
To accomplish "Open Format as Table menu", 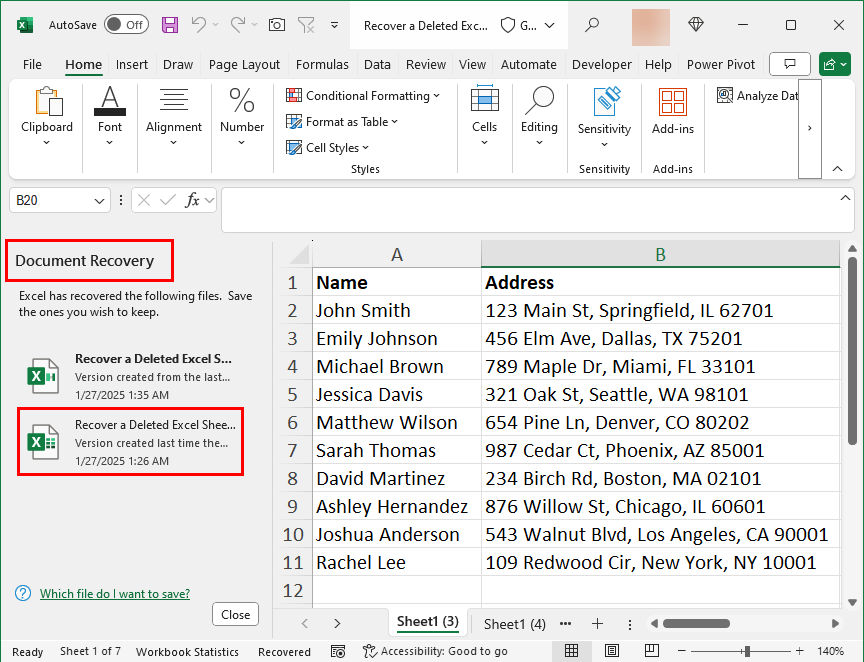I will [342, 122].
